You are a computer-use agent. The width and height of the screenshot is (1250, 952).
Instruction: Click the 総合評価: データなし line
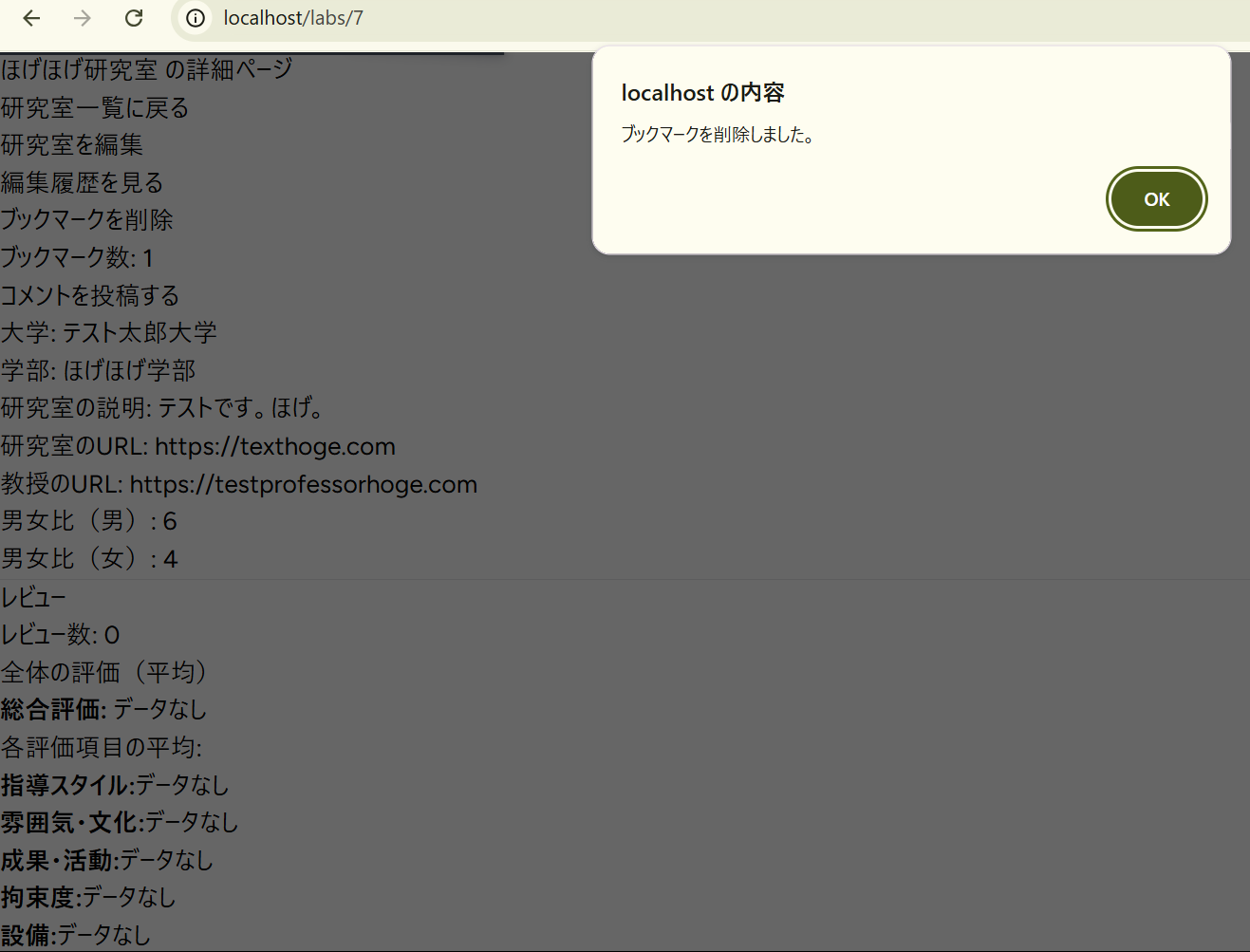pos(103,710)
